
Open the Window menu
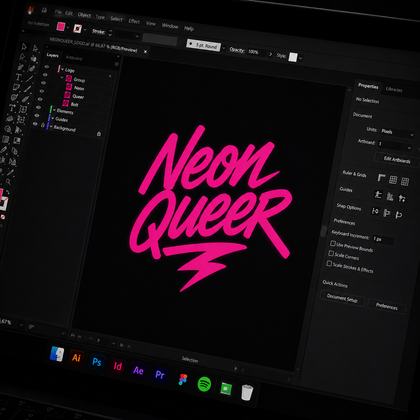(x=170, y=26)
